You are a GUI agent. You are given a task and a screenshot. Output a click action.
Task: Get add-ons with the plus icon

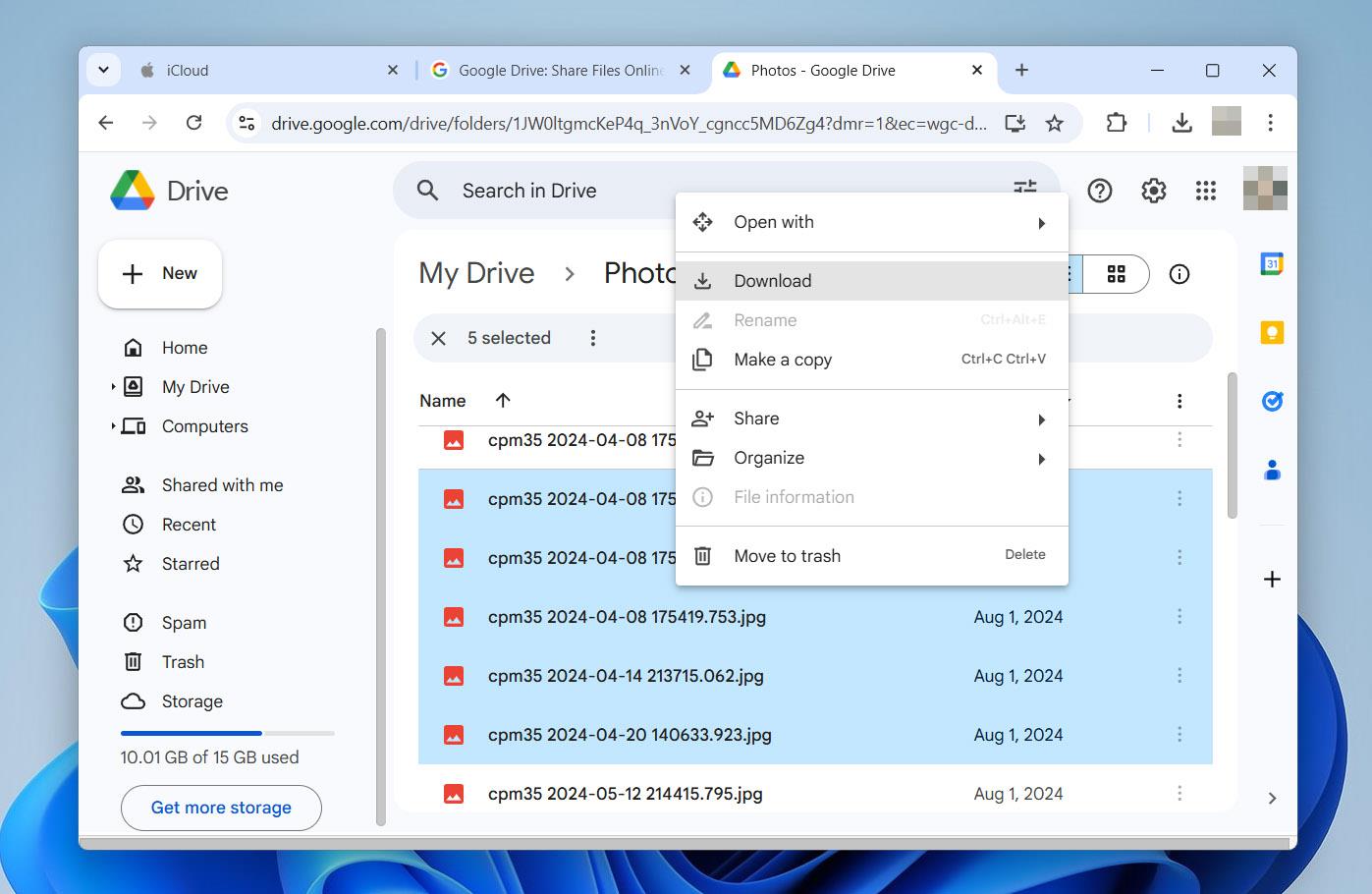(x=1272, y=579)
